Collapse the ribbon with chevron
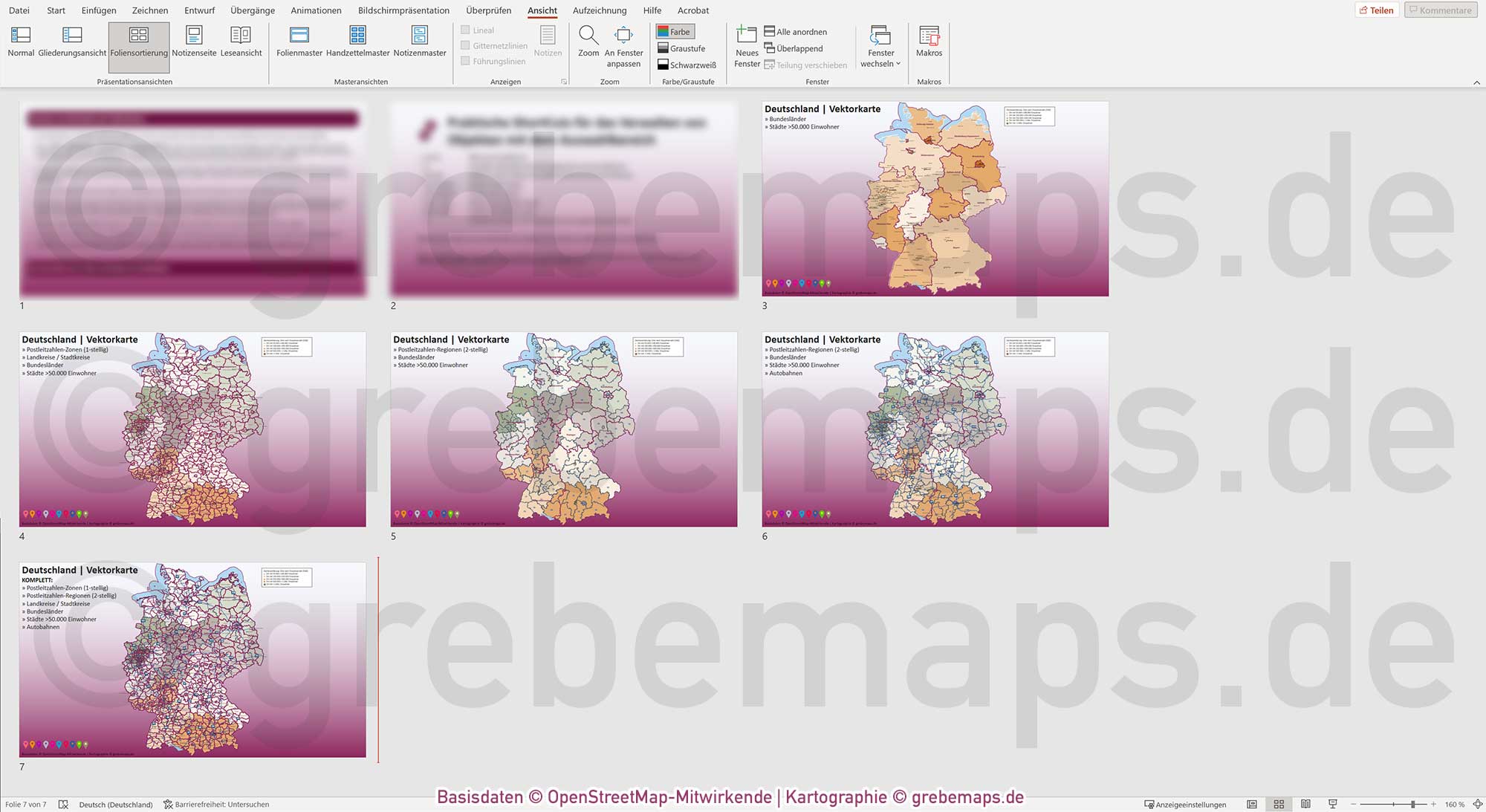1486x812 pixels. click(1476, 82)
